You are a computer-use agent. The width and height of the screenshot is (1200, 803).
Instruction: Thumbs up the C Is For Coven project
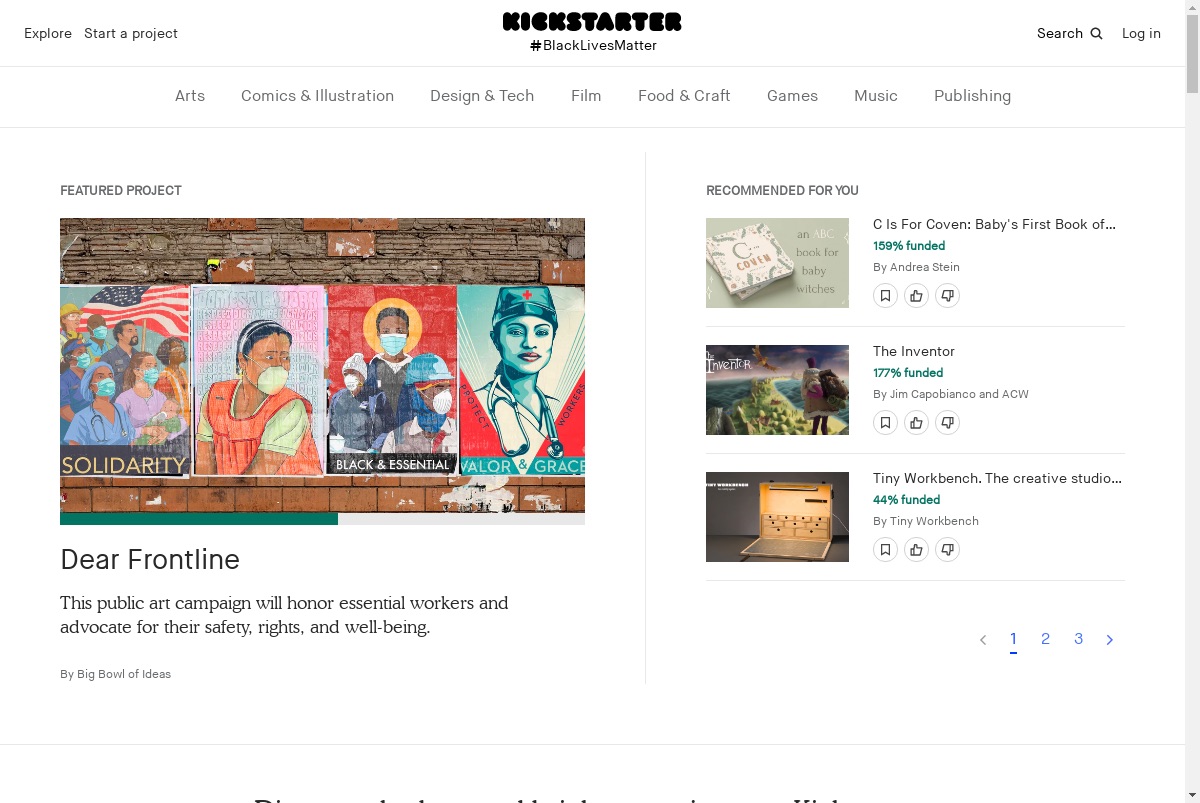point(916,295)
